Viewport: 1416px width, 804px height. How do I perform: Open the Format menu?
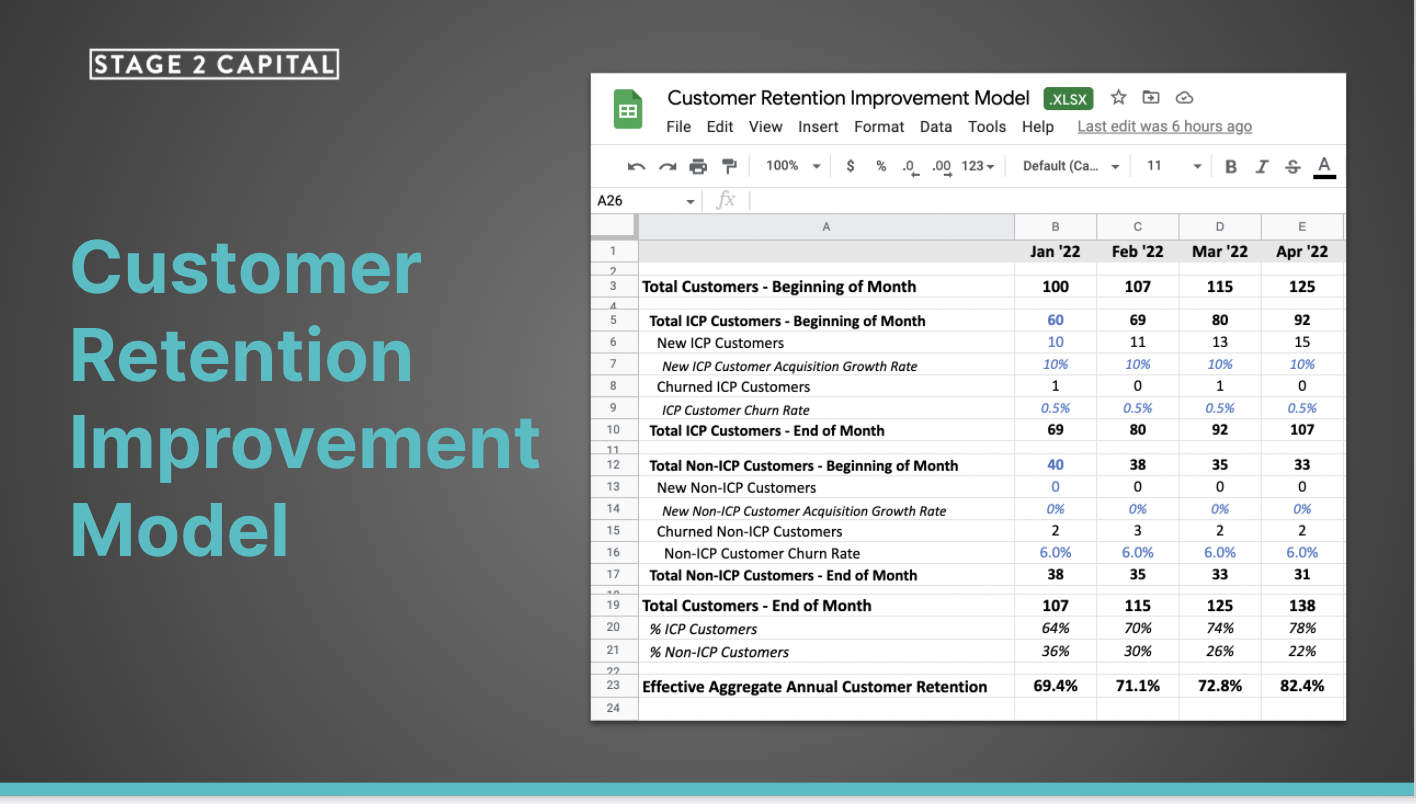[x=879, y=127]
